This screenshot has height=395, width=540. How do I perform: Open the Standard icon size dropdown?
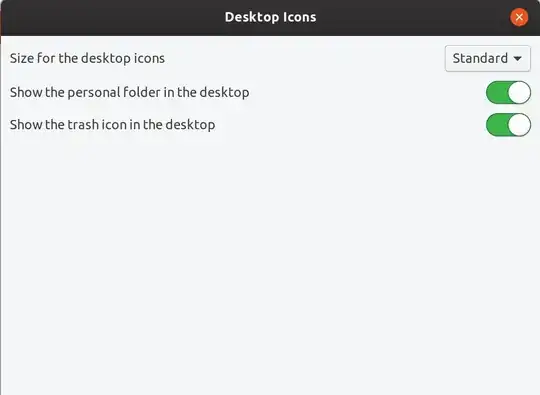coord(488,59)
